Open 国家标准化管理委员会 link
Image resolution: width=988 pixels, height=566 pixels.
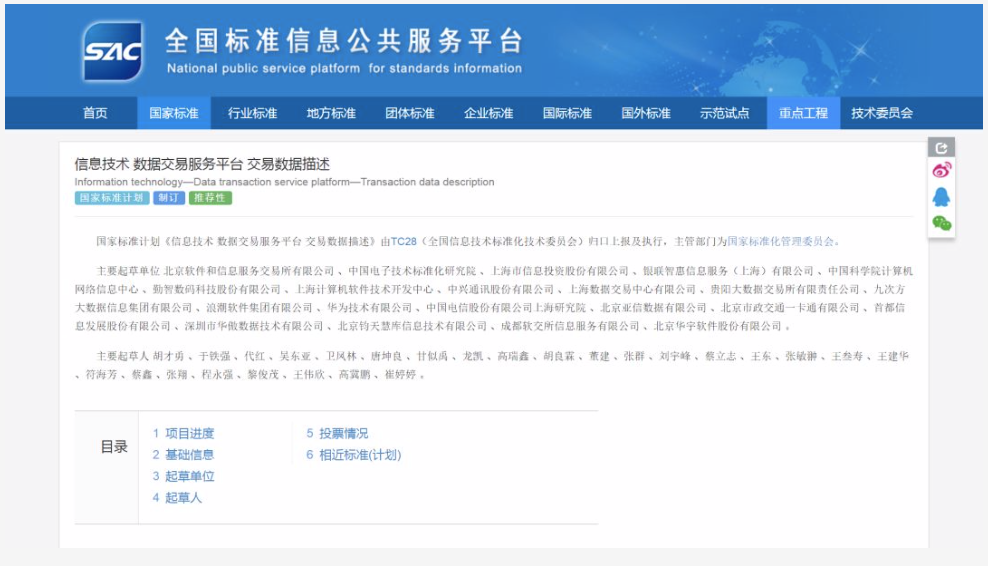(781, 241)
